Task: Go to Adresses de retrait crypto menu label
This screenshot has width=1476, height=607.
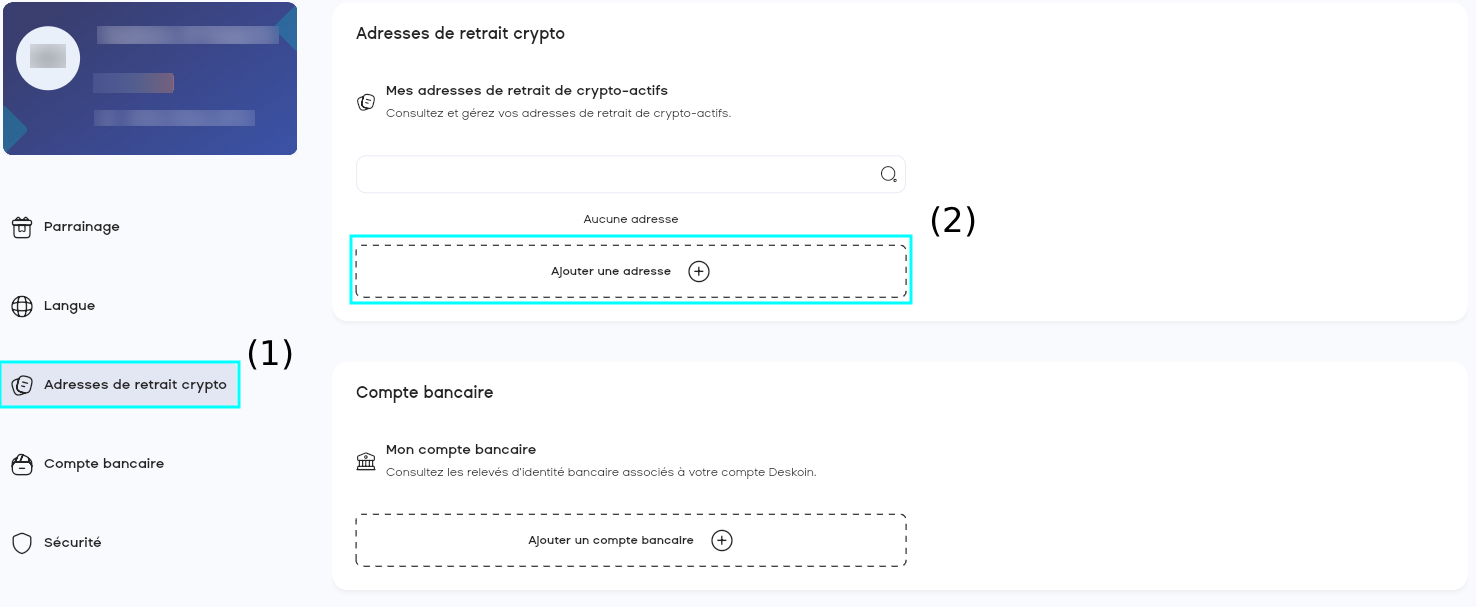Action: click(135, 385)
